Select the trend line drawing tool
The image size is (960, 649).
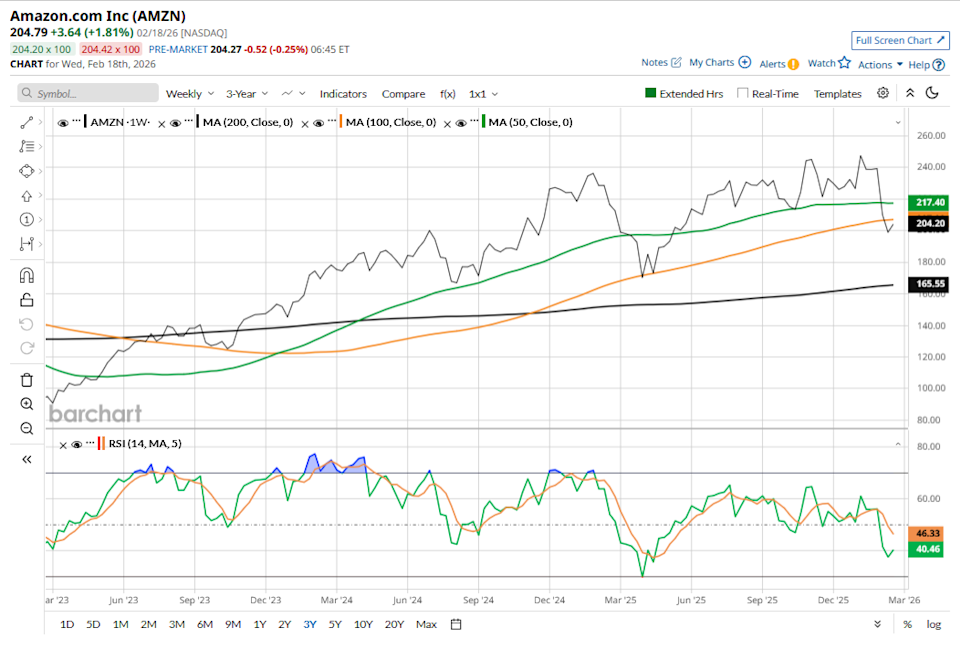pyautogui.click(x=27, y=122)
